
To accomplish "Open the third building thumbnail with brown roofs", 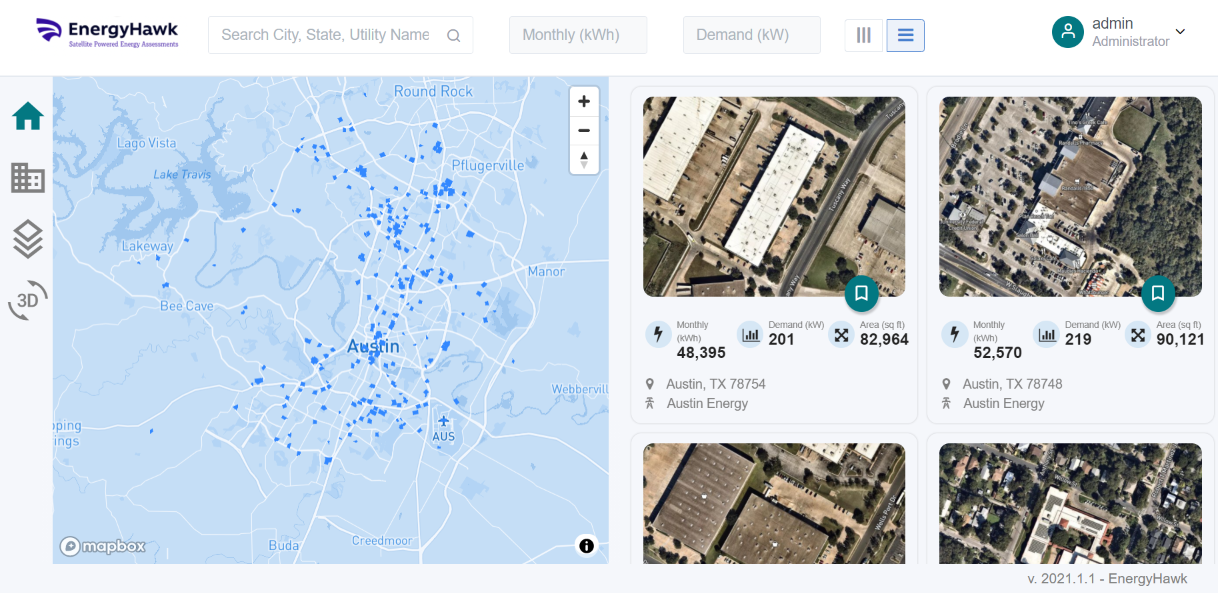I will 774,503.
